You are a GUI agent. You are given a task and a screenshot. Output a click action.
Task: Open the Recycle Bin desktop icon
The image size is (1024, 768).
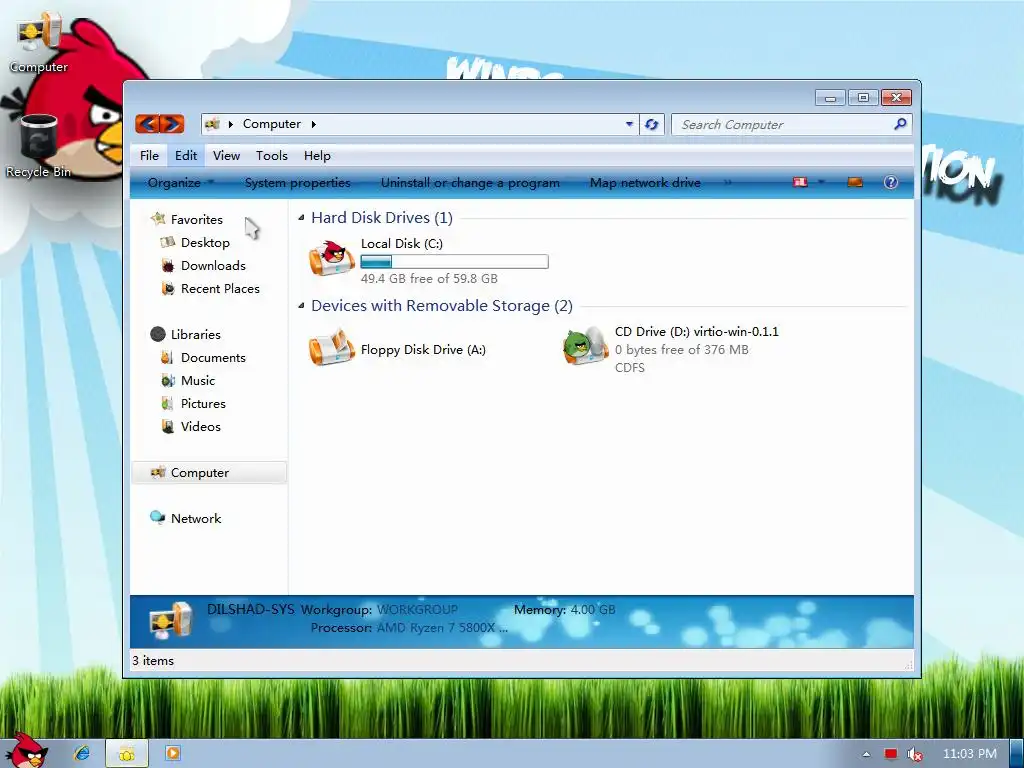click(x=39, y=146)
